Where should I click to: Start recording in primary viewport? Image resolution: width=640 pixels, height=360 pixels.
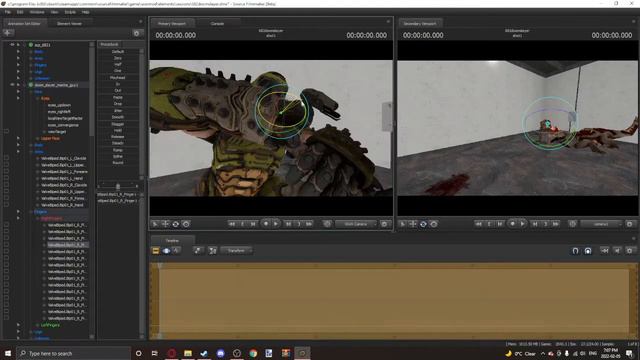pyautogui.click(x=266, y=224)
